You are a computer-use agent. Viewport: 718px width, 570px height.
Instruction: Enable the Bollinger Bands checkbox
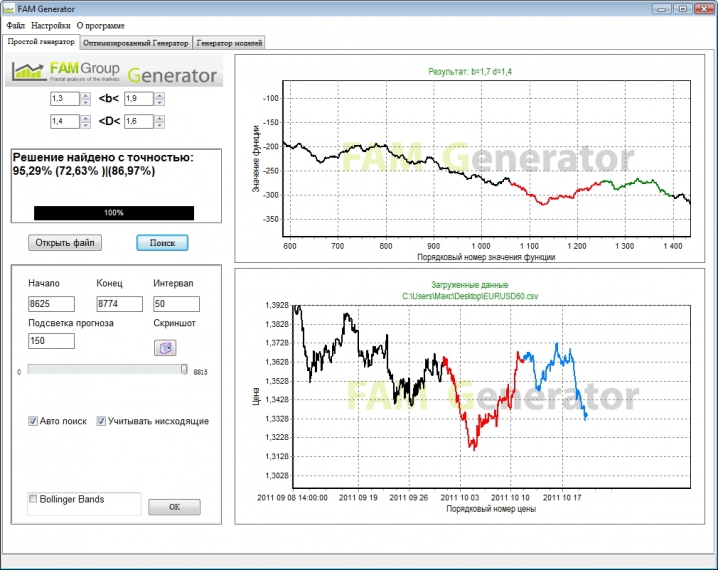tap(33, 499)
